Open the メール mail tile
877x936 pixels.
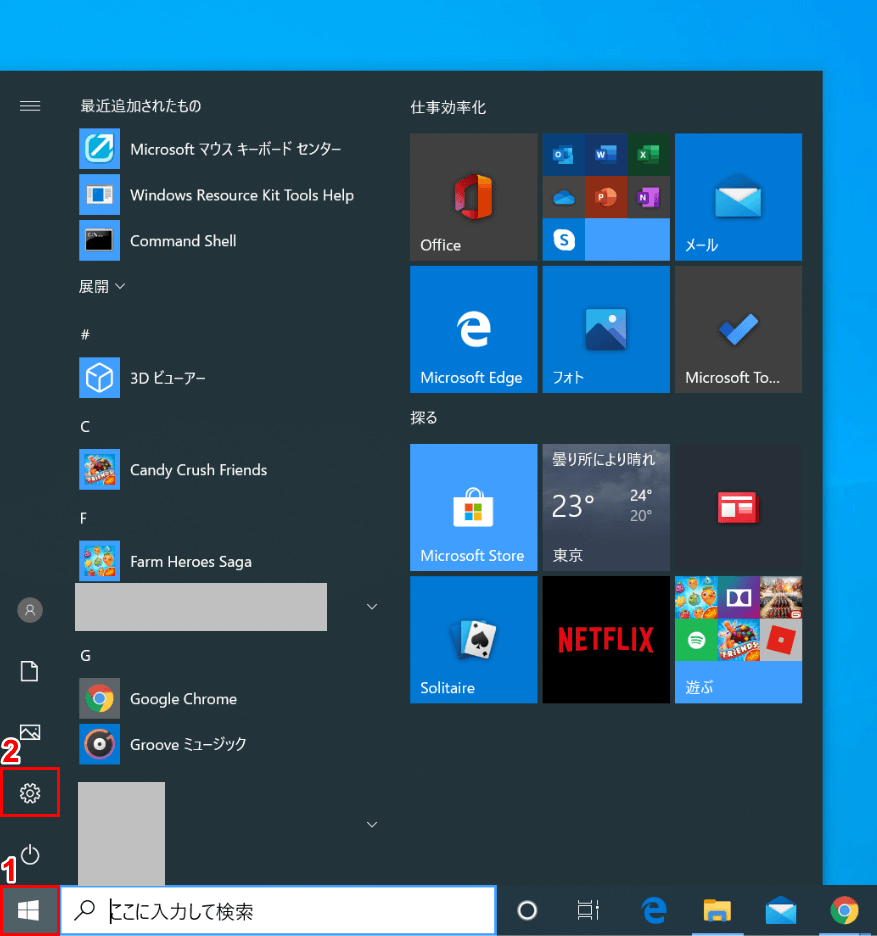point(738,197)
